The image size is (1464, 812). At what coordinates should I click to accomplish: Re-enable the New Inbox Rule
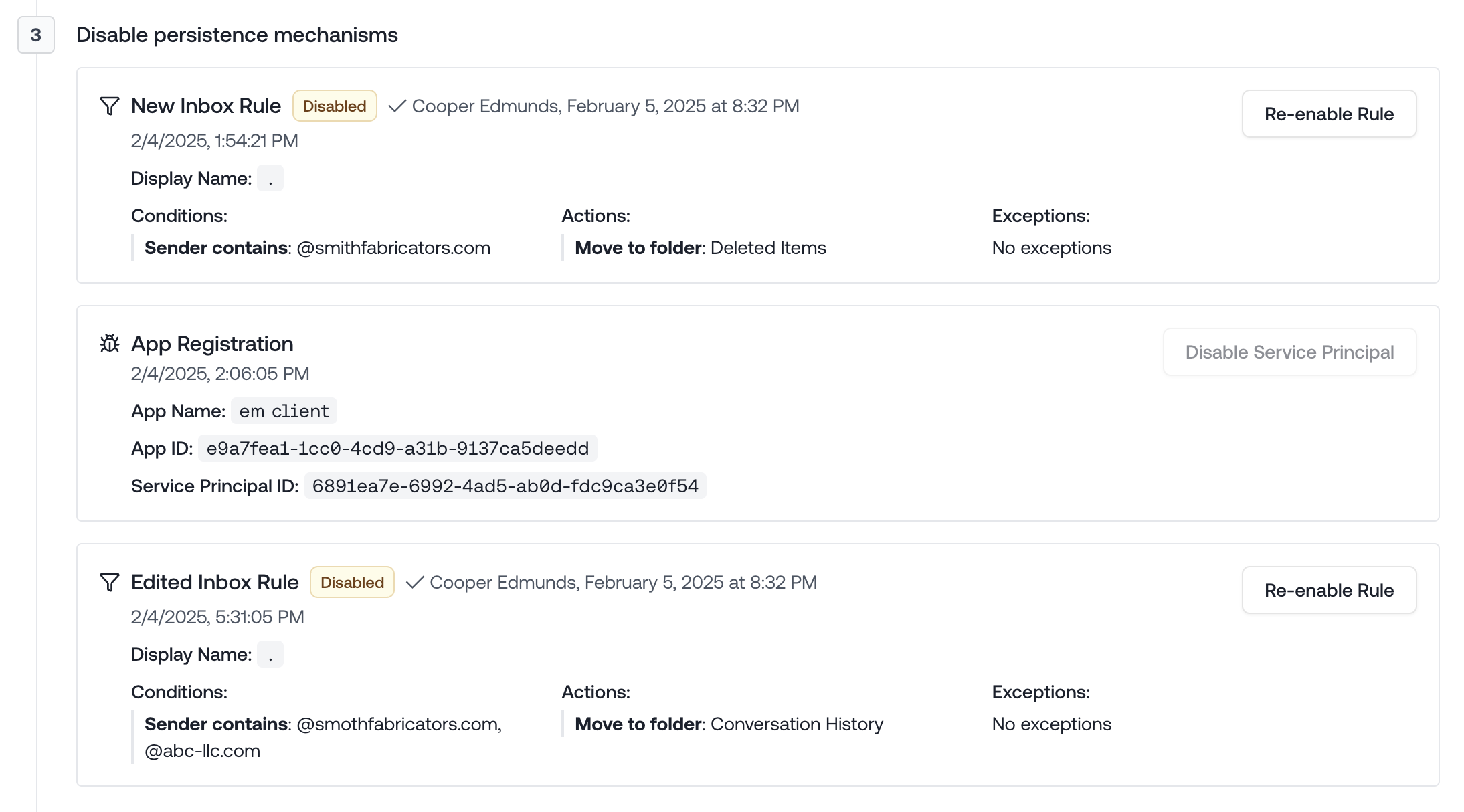1328,114
